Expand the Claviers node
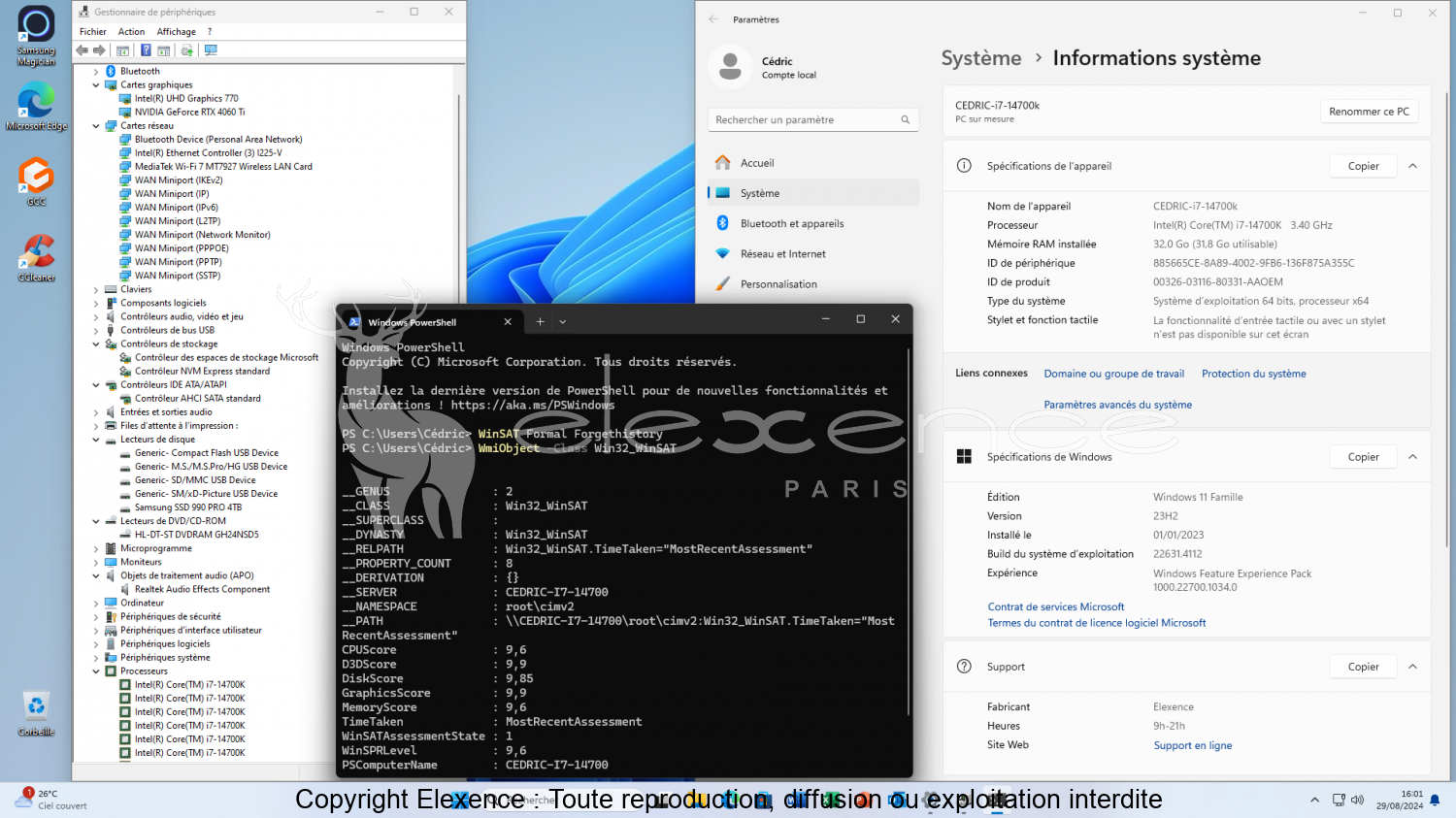 coord(95,290)
